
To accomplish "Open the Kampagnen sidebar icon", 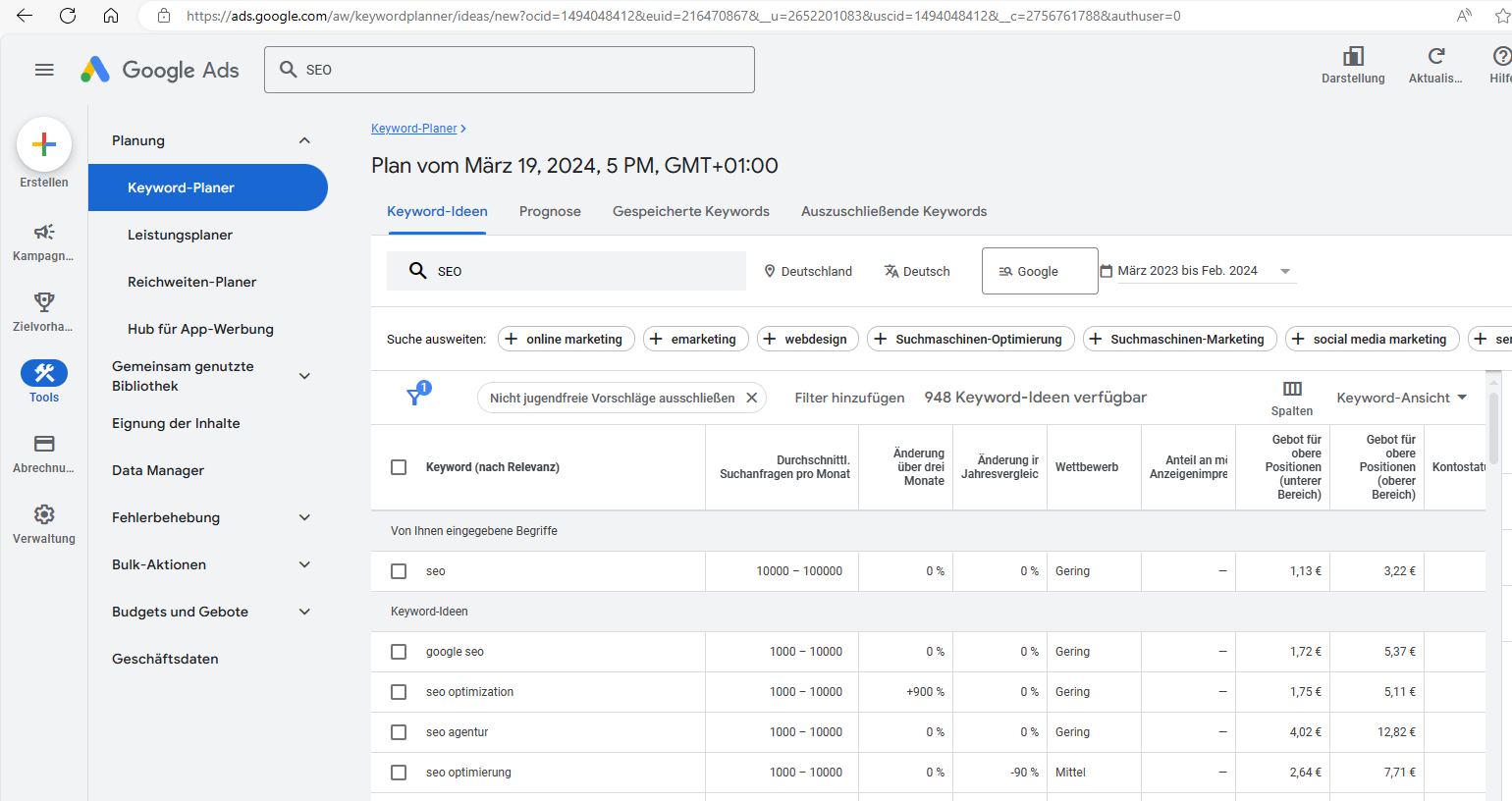I will pos(44,232).
